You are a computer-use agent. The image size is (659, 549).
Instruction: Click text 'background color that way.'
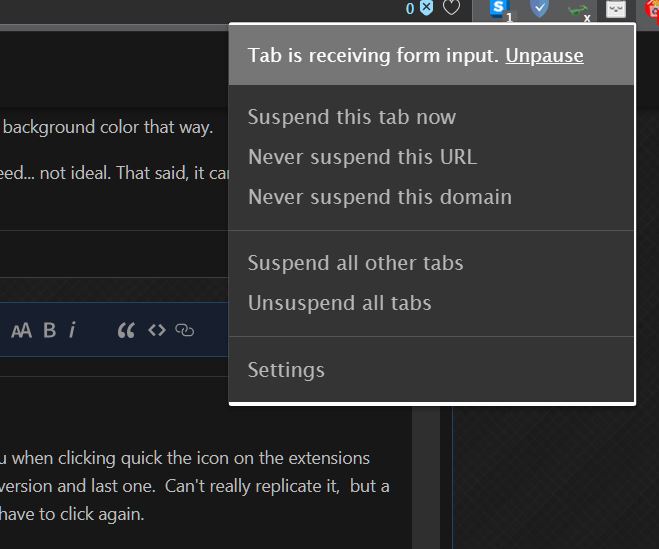[108, 127]
